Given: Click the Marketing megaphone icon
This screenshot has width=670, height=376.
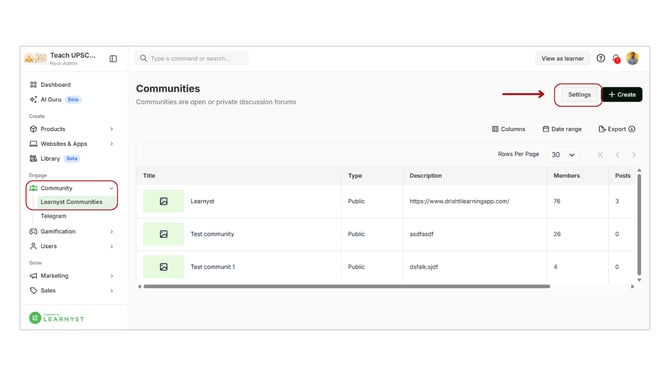Looking at the screenshot, I should pos(33,276).
